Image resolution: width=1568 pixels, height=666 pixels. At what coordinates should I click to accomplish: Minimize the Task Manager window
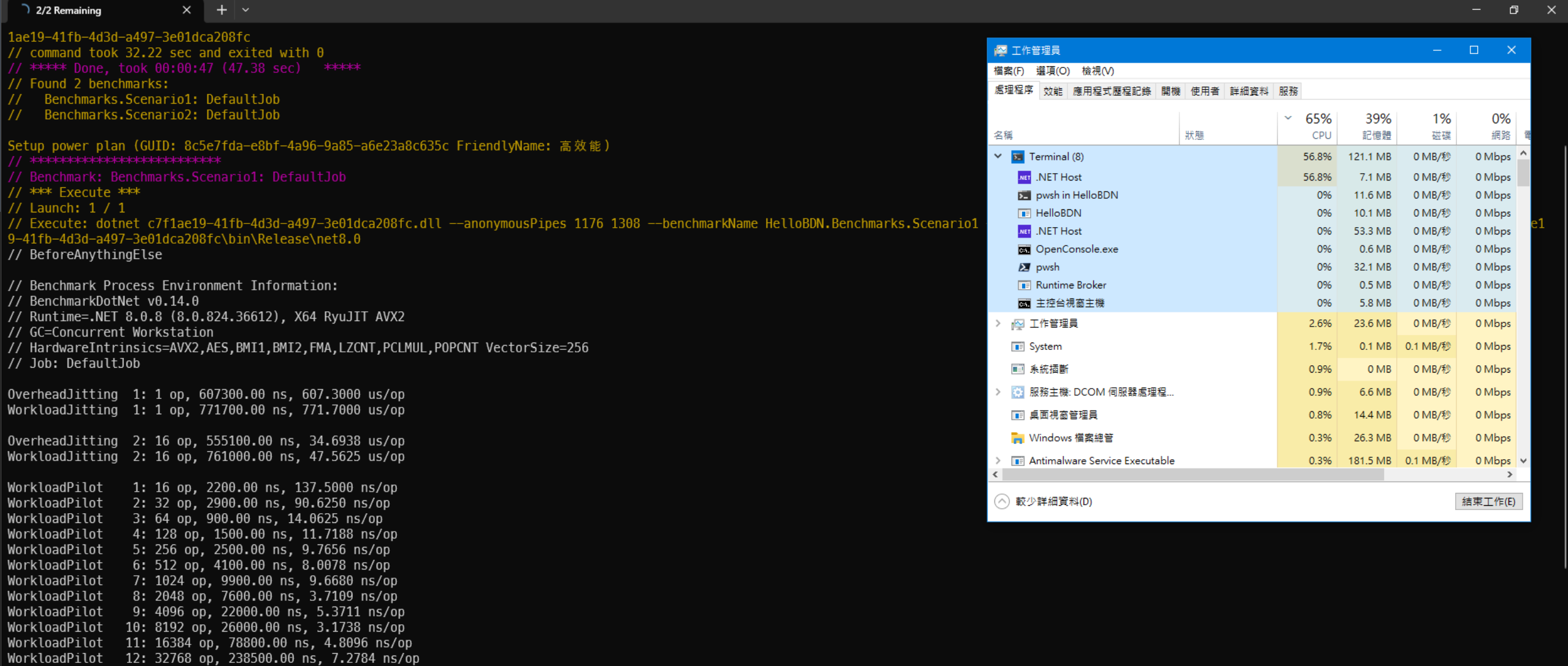pos(1437,50)
